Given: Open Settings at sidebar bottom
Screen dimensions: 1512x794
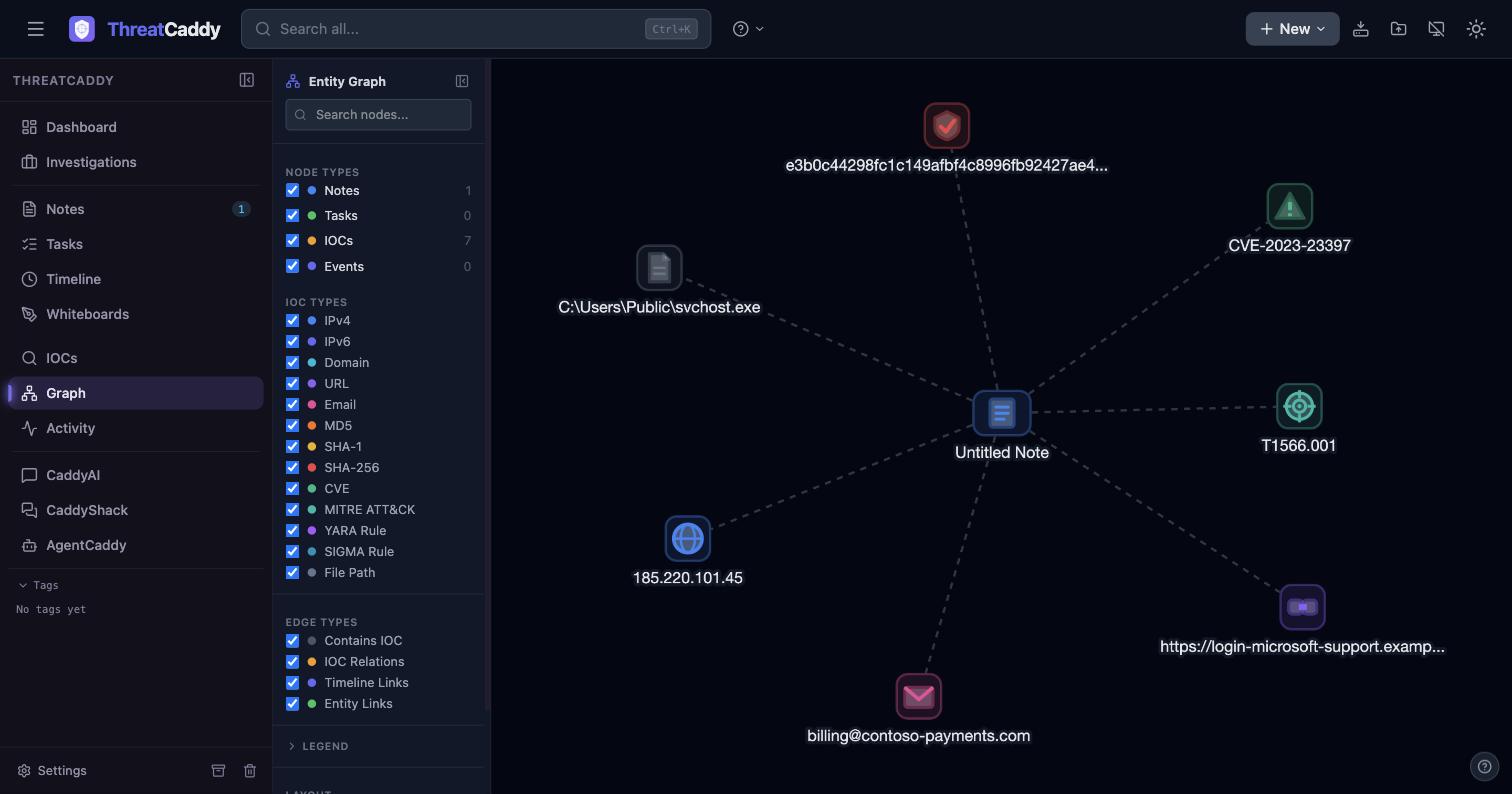Looking at the screenshot, I should 52,771.
